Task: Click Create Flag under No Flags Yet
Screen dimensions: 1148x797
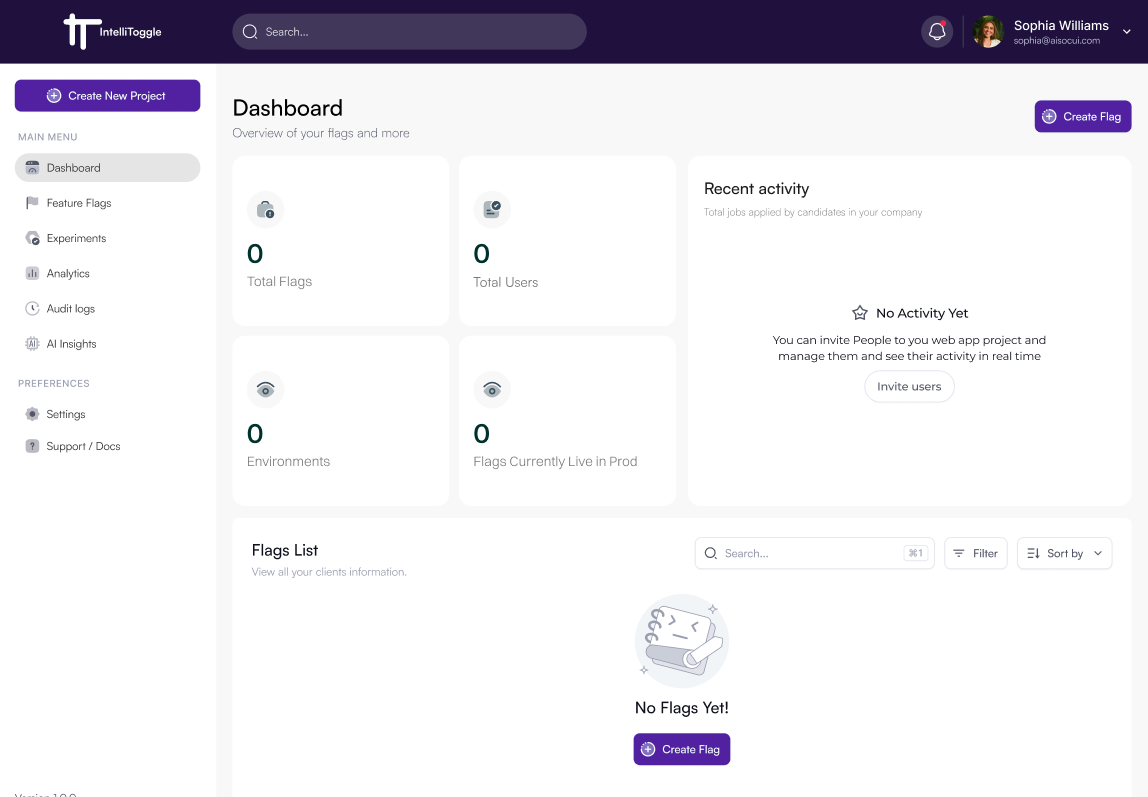Action: pyautogui.click(x=681, y=749)
